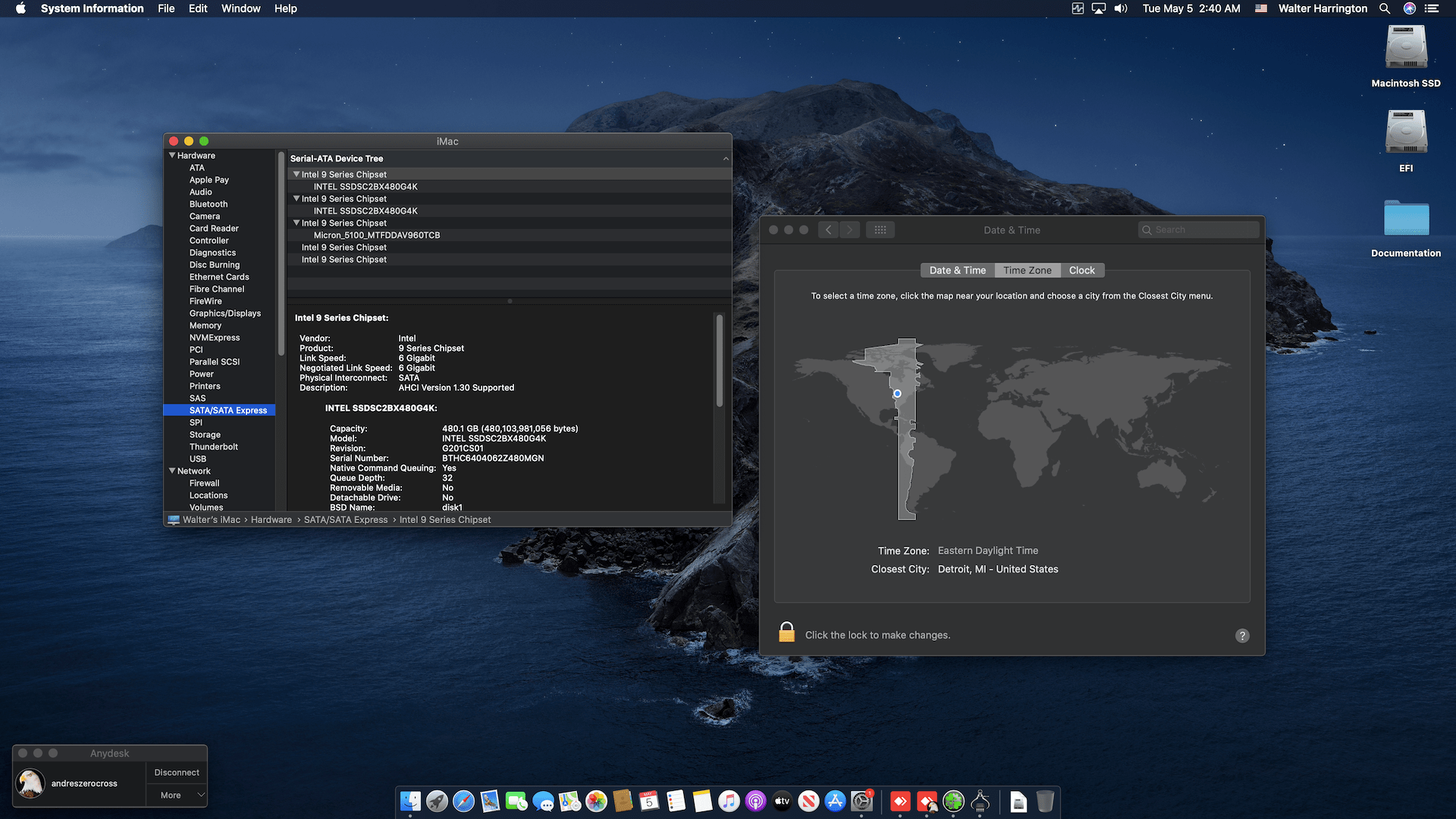Click the time zone world map
This screenshot has height=819, width=1456.
(x=1012, y=428)
